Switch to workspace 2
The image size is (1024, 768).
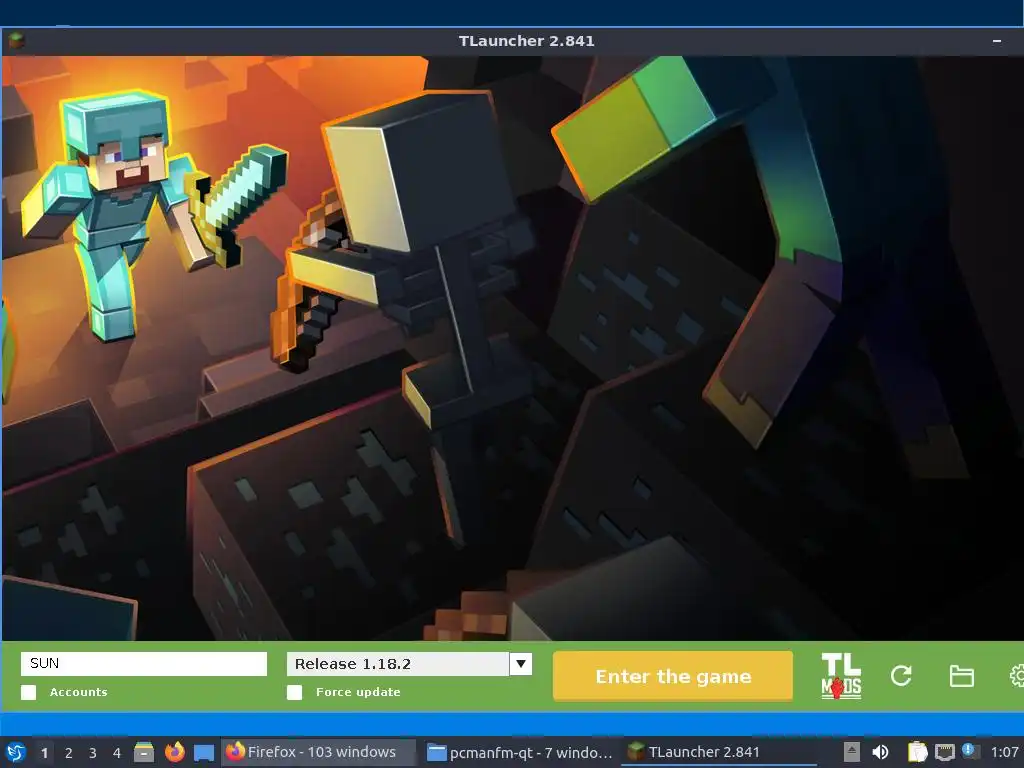click(69, 753)
